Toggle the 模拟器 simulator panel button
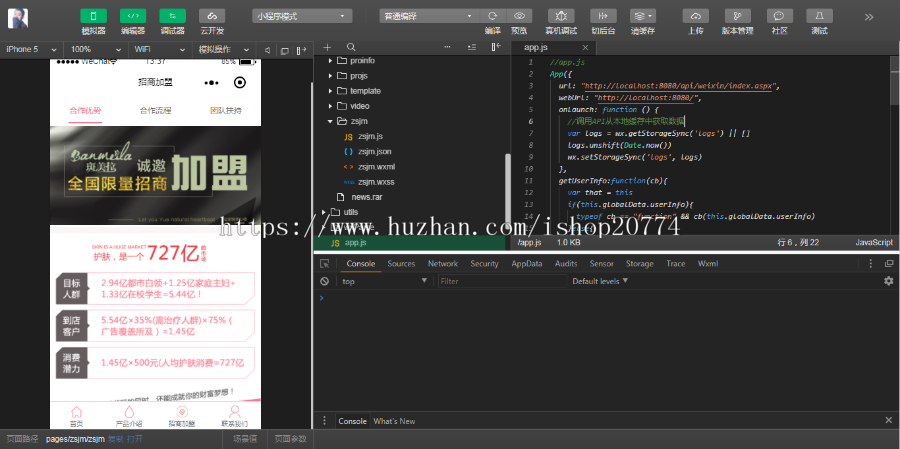 [93, 16]
